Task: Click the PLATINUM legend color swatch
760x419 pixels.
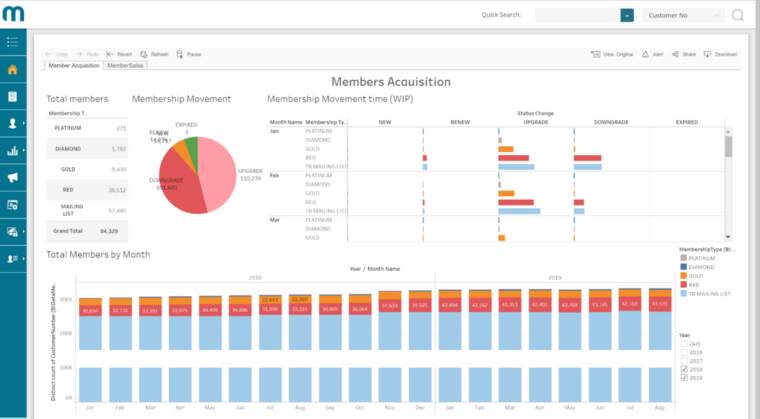Action: [x=683, y=258]
